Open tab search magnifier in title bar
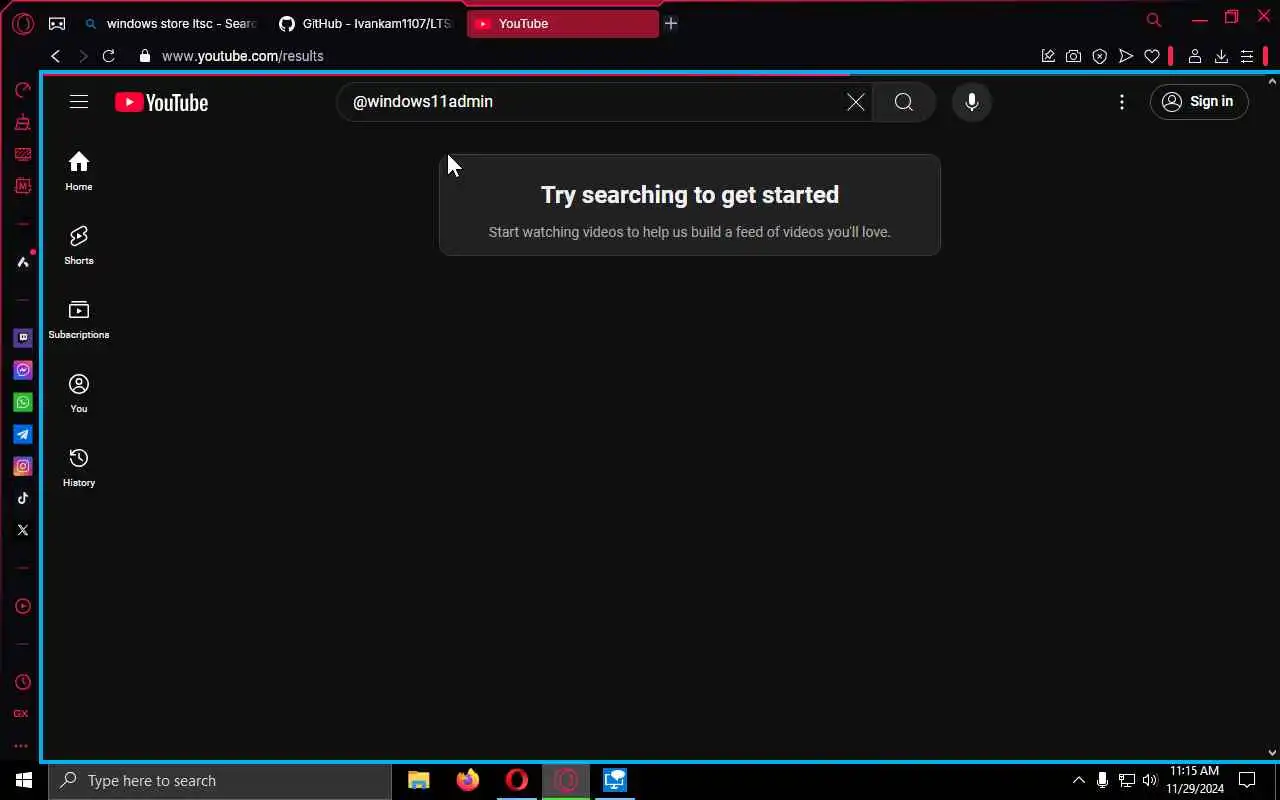This screenshot has height=800, width=1280. tap(1154, 20)
